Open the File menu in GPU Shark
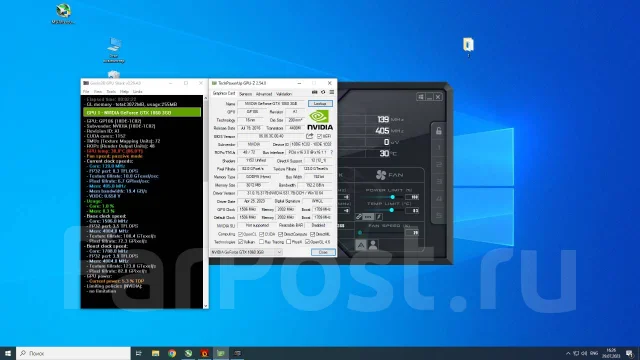640x360 pixels. click(86, 91)
